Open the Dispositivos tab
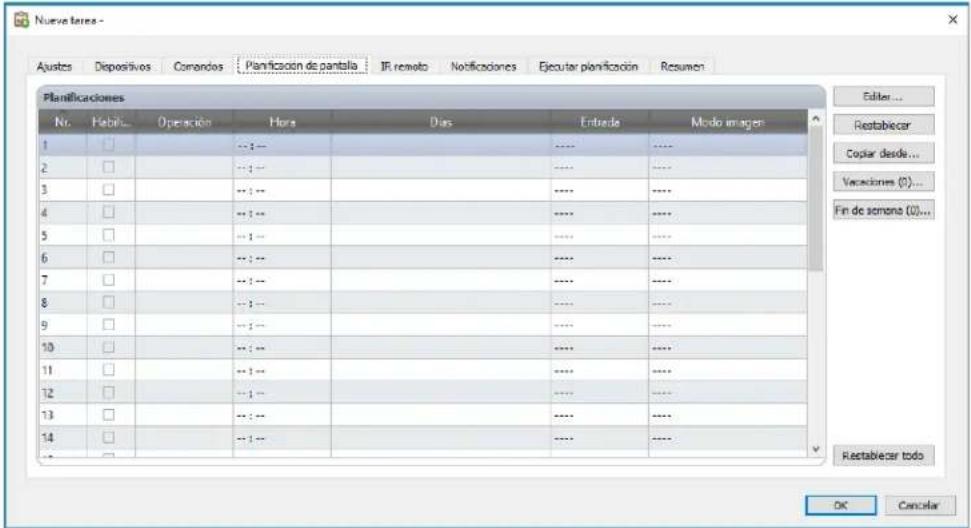 (x=122, y=66)
